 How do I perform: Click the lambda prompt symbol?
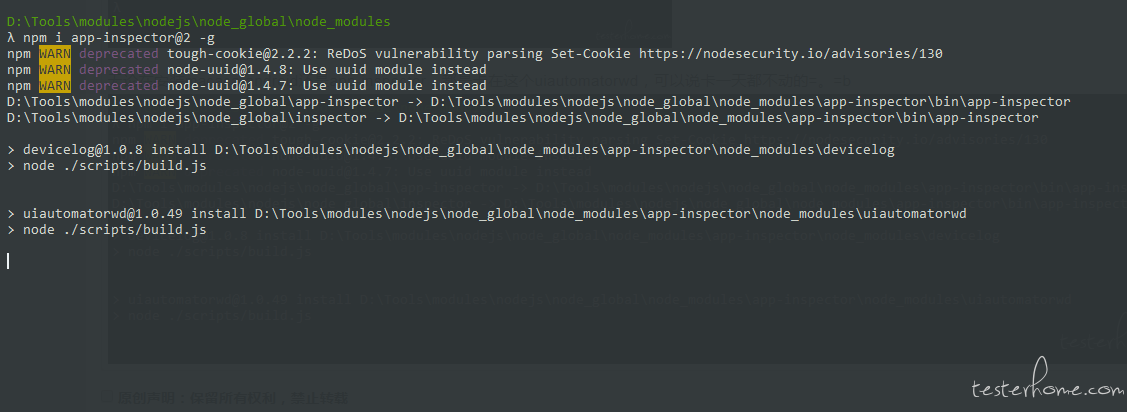pos(10,37)
